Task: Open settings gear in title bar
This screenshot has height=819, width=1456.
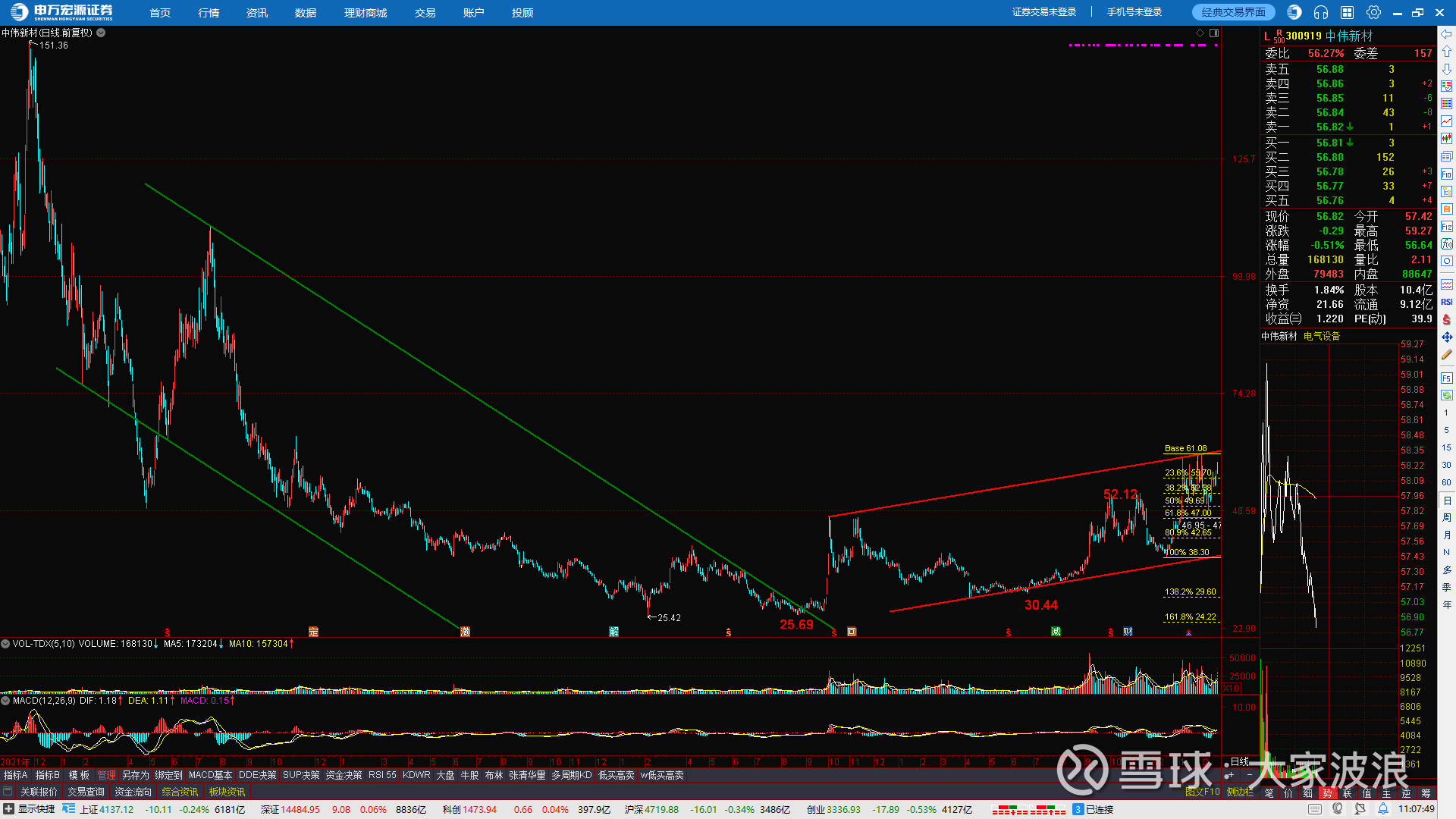Action: [1373, 12]
